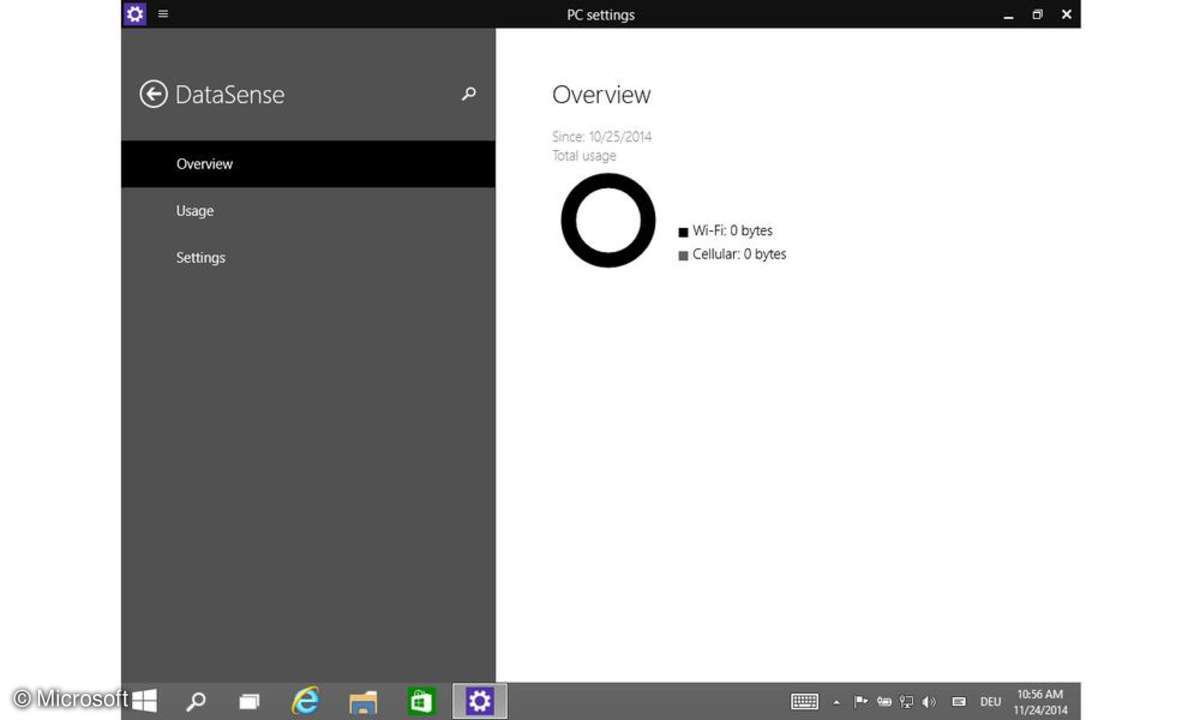Open the hamburger menu in the title bar
This screenshot has height=720, width=1200.
(x=163, y=14)
